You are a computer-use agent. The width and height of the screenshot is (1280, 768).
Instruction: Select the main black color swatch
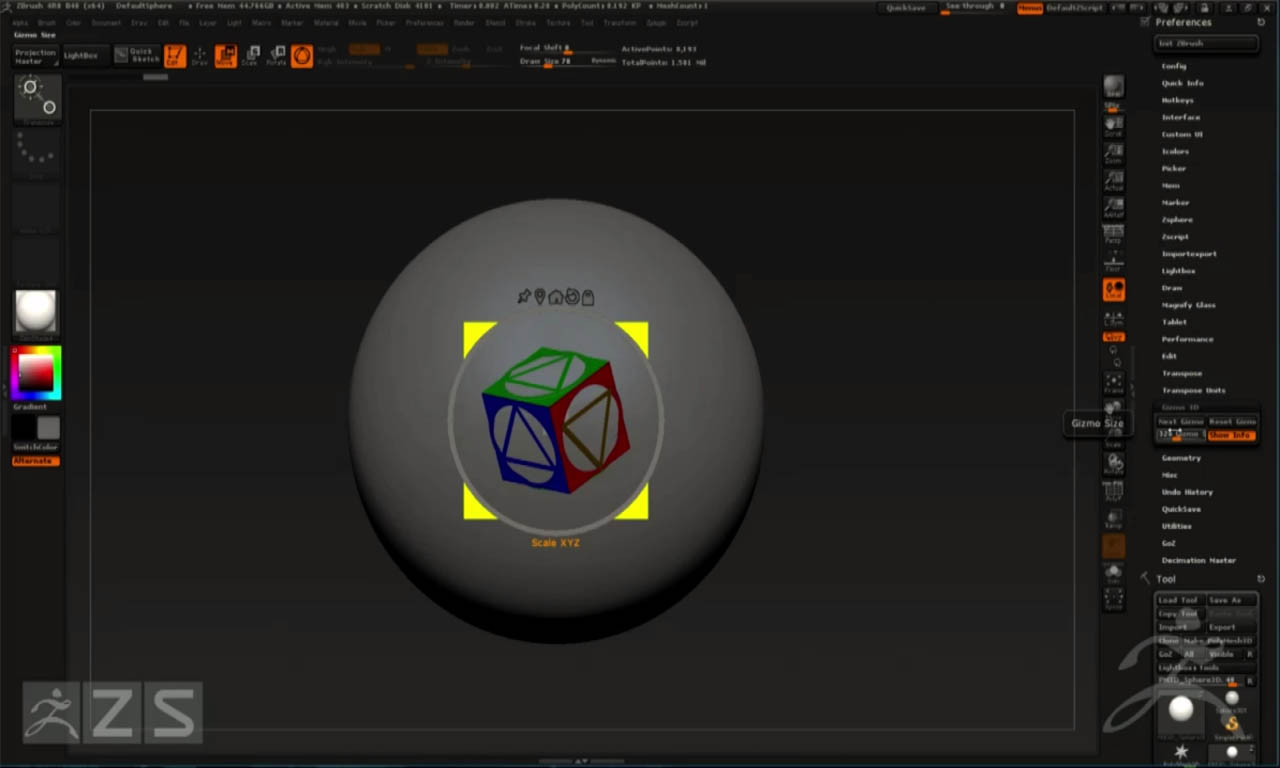[x=25, y=428]
